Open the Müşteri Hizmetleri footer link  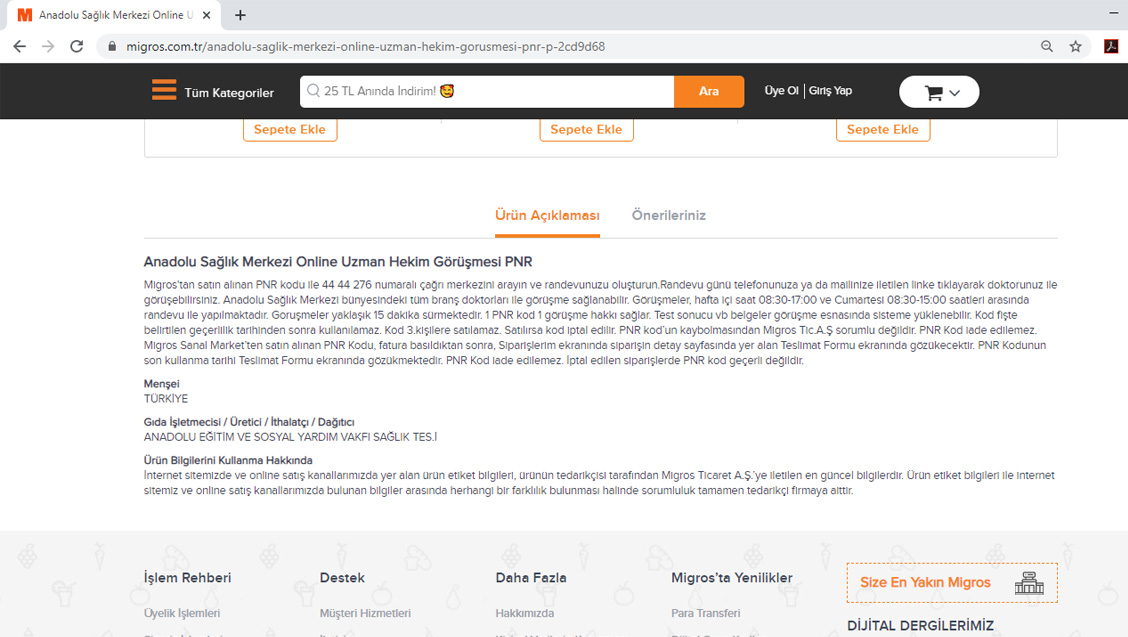pos(365,613)
